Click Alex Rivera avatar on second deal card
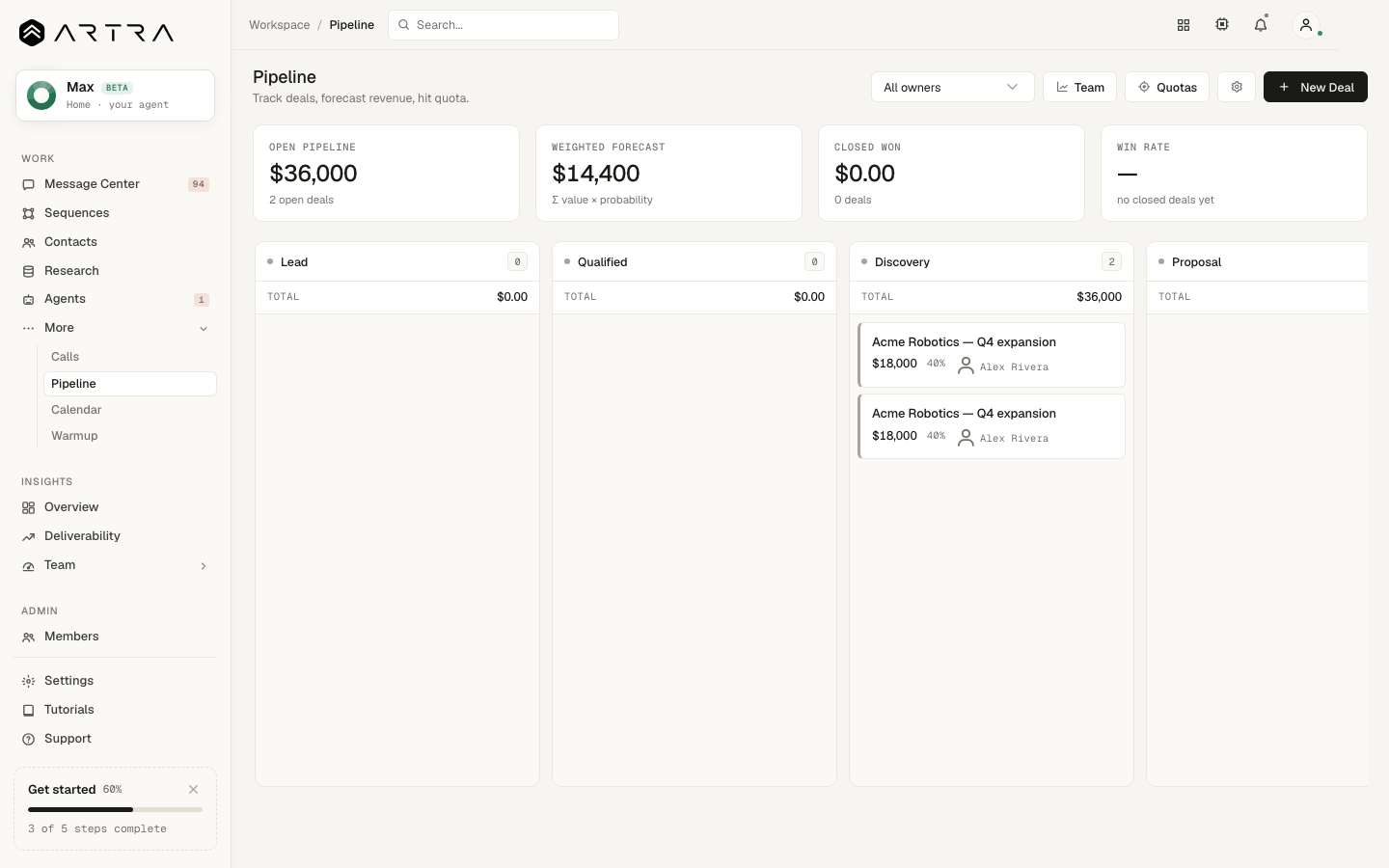The image size is (1389, 868). (966, 438)
